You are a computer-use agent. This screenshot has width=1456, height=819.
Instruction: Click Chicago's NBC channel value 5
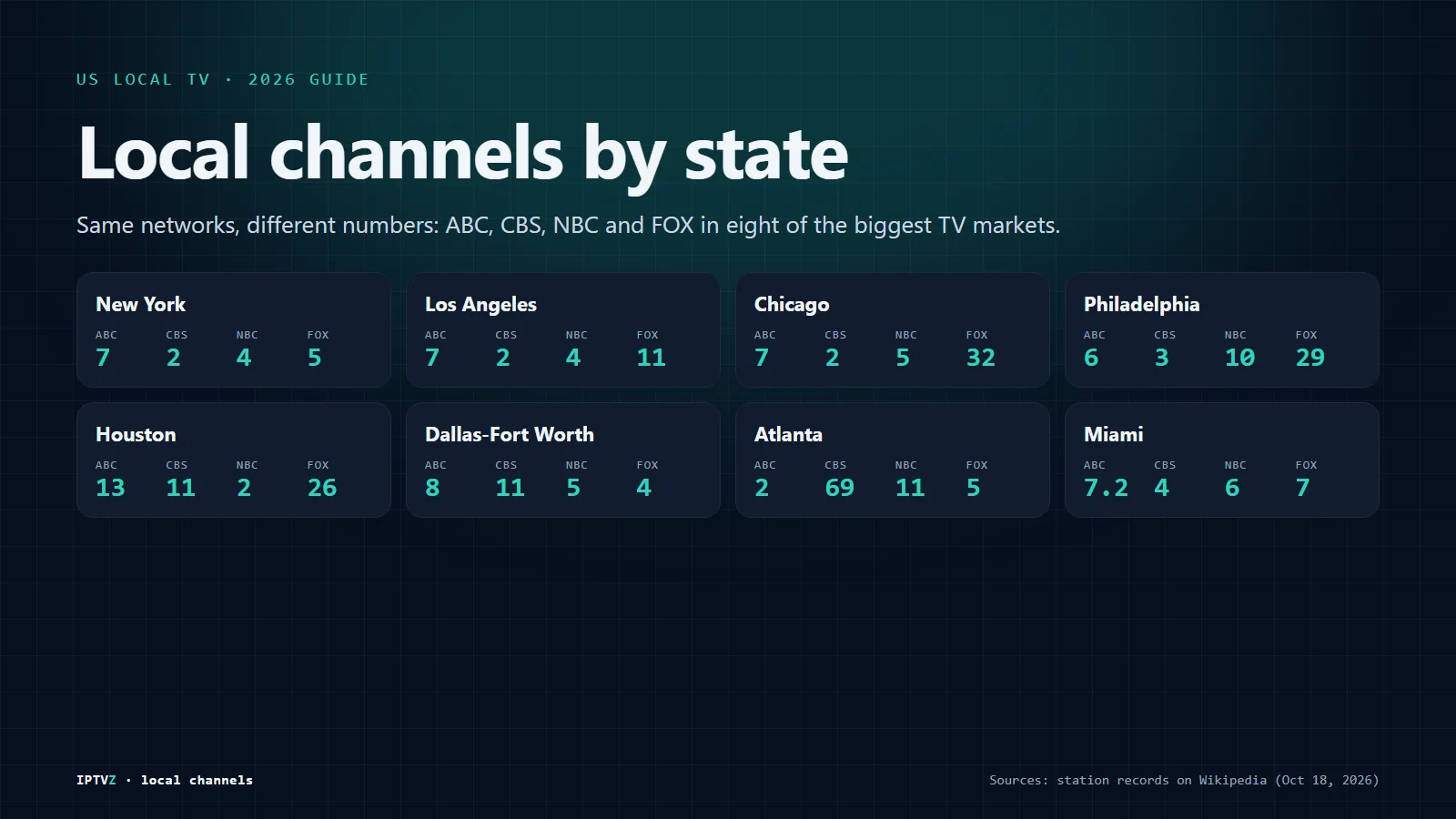pyautogui.click(x=903, y=358)
